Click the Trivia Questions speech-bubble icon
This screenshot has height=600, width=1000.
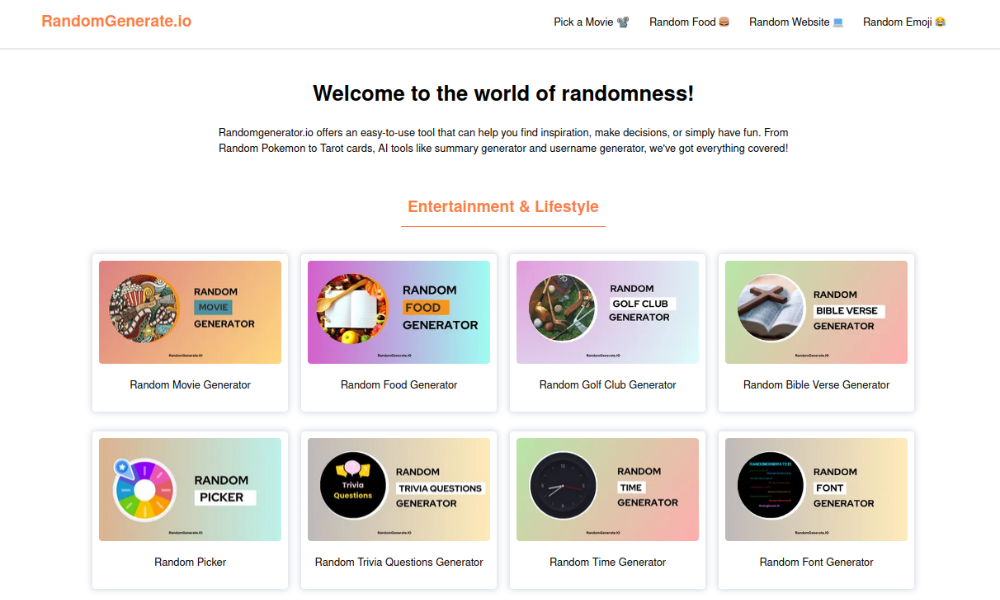tap(353, 487)
